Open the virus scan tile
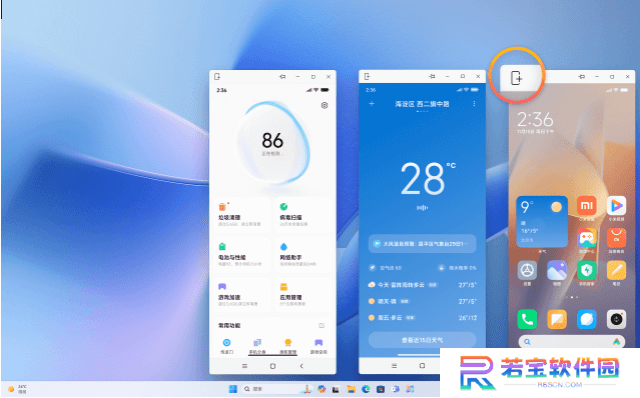The width and height of the screenshot is (640, 398). [303, 215]
